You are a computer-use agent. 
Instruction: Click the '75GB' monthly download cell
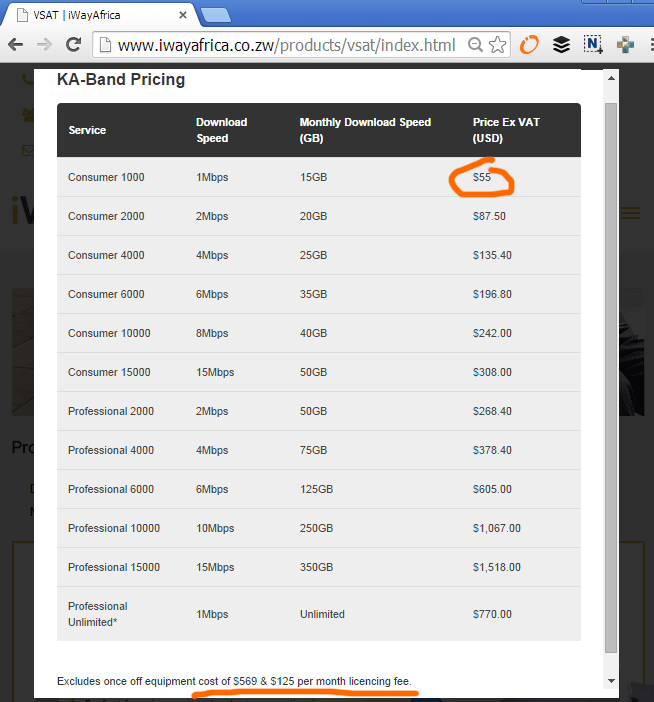tap(313, 450)
